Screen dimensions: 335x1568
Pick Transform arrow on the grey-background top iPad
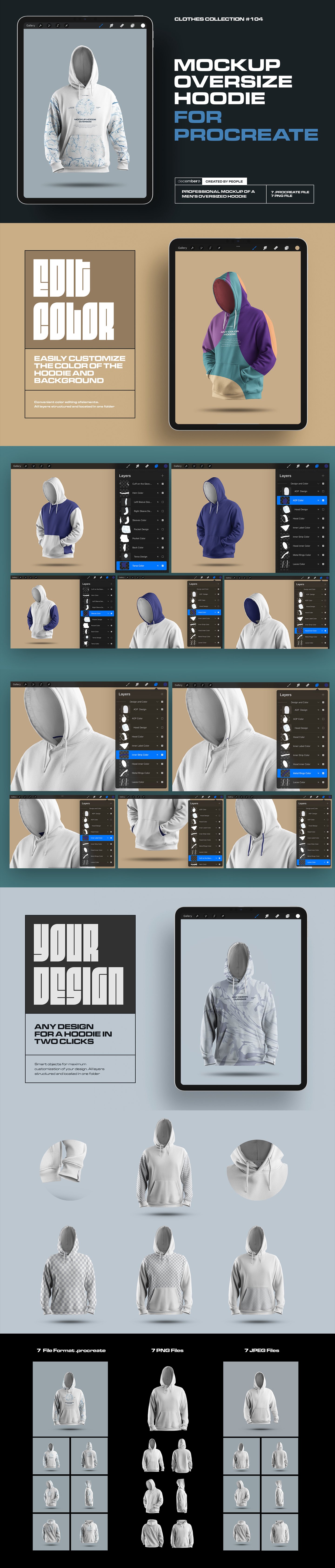(x=66, y=26)
